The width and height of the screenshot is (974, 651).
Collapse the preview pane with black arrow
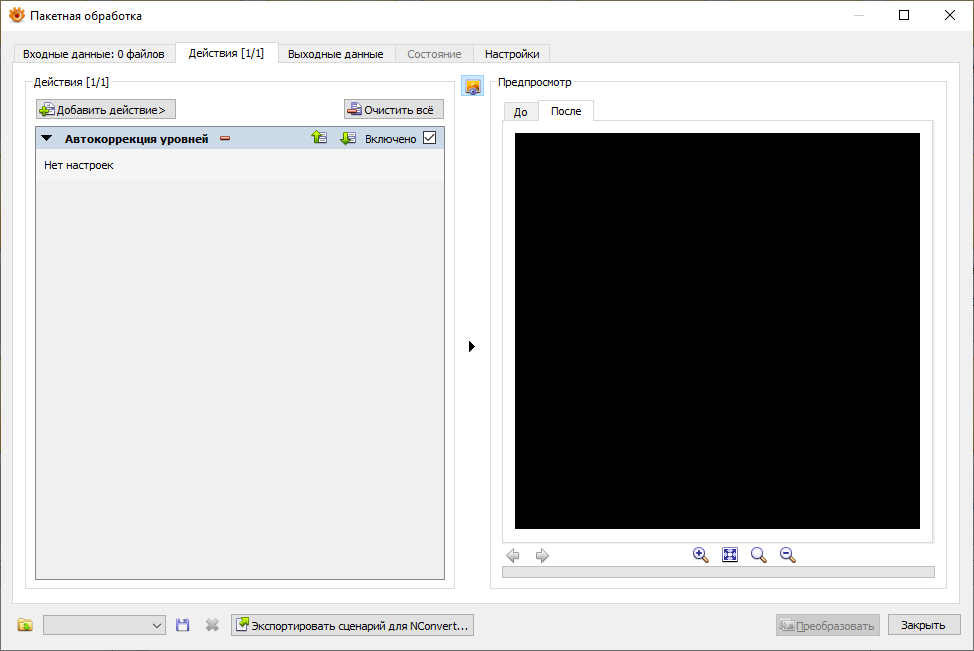(x=471, y=346)
